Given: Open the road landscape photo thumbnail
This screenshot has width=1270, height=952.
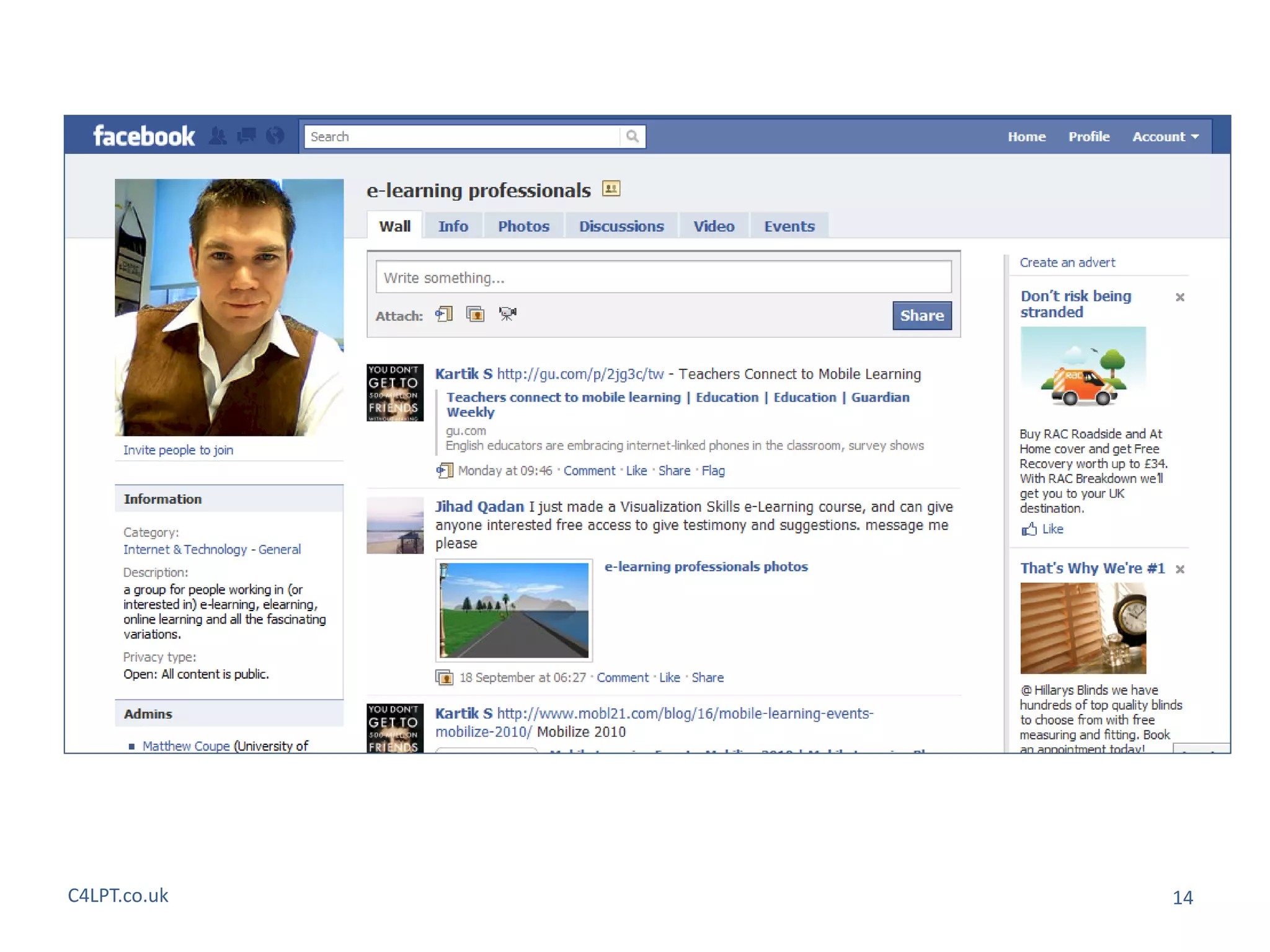Looking at the screenshot, I should pos(513,610).
